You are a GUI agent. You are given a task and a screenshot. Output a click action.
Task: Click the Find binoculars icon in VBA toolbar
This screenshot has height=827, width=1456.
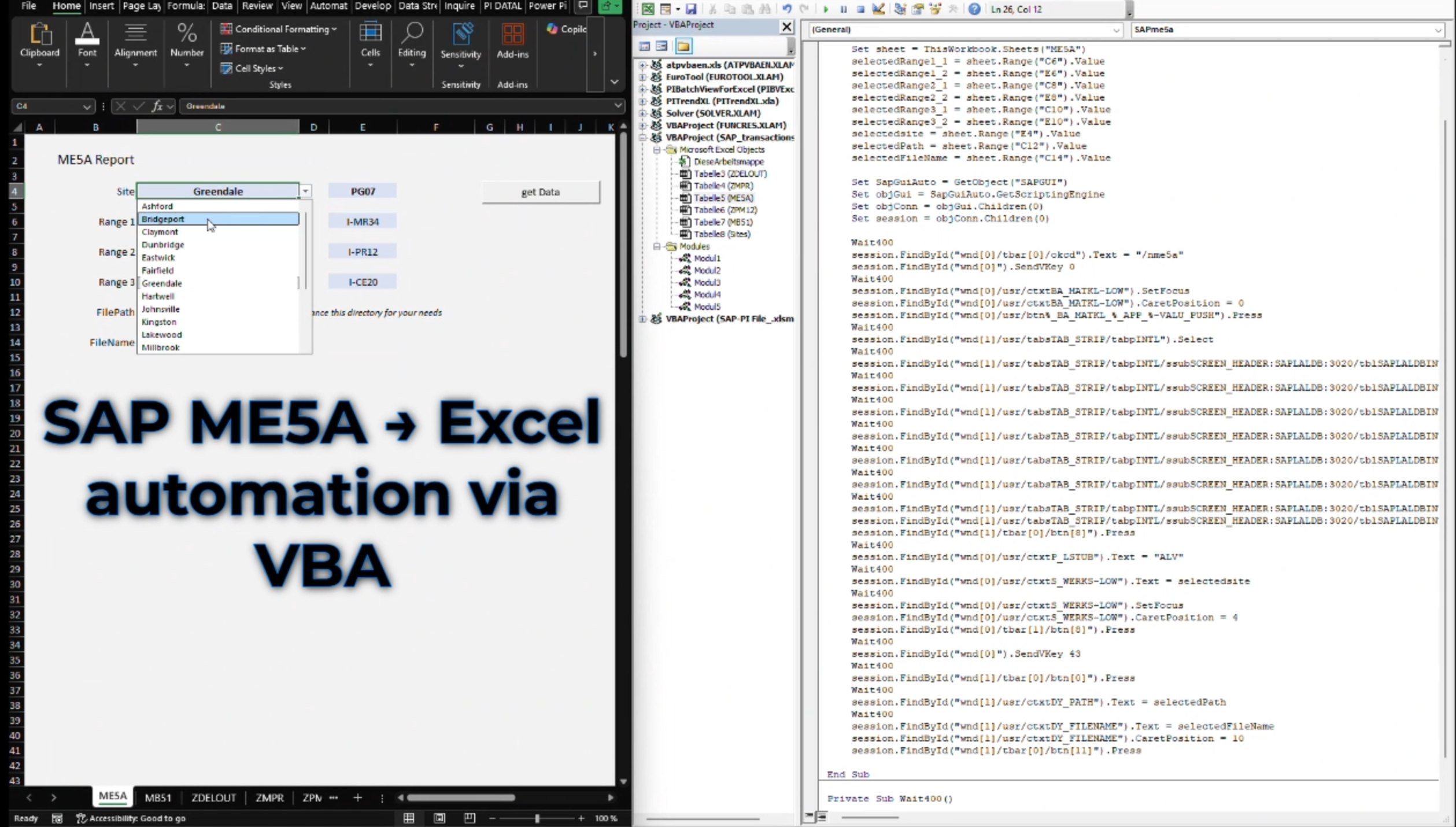pyautogui.click(x=765, y=9)
